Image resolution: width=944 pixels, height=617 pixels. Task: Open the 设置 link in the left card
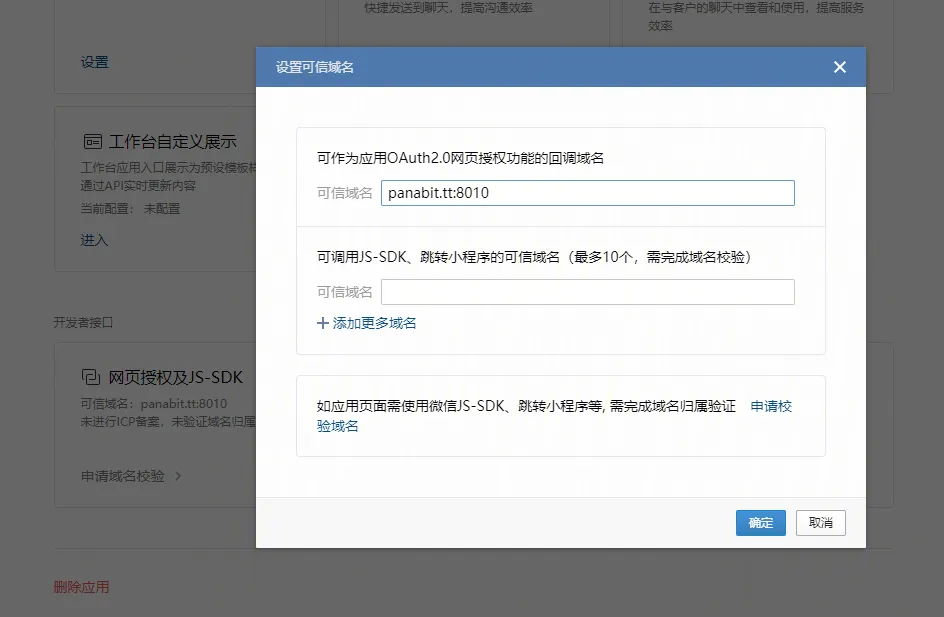[94, 62]
